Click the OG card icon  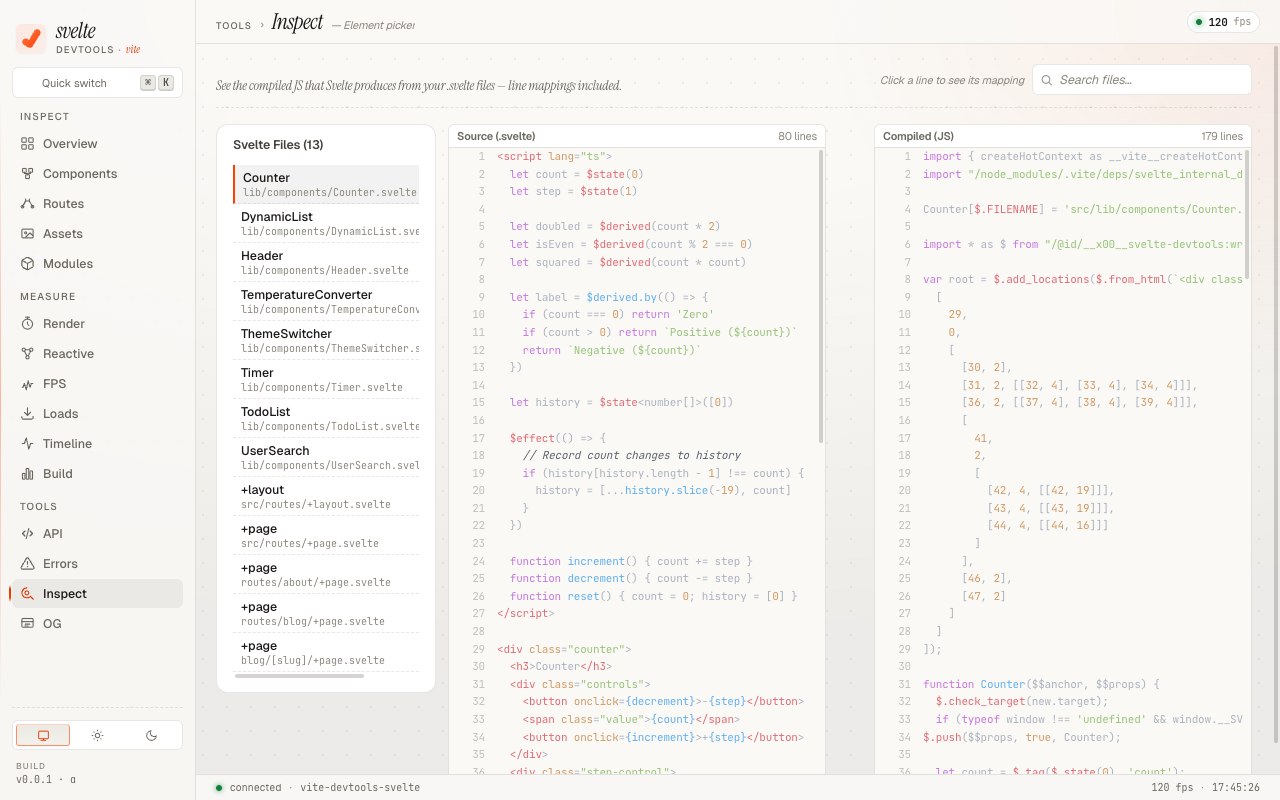click(x=28, y=624)
